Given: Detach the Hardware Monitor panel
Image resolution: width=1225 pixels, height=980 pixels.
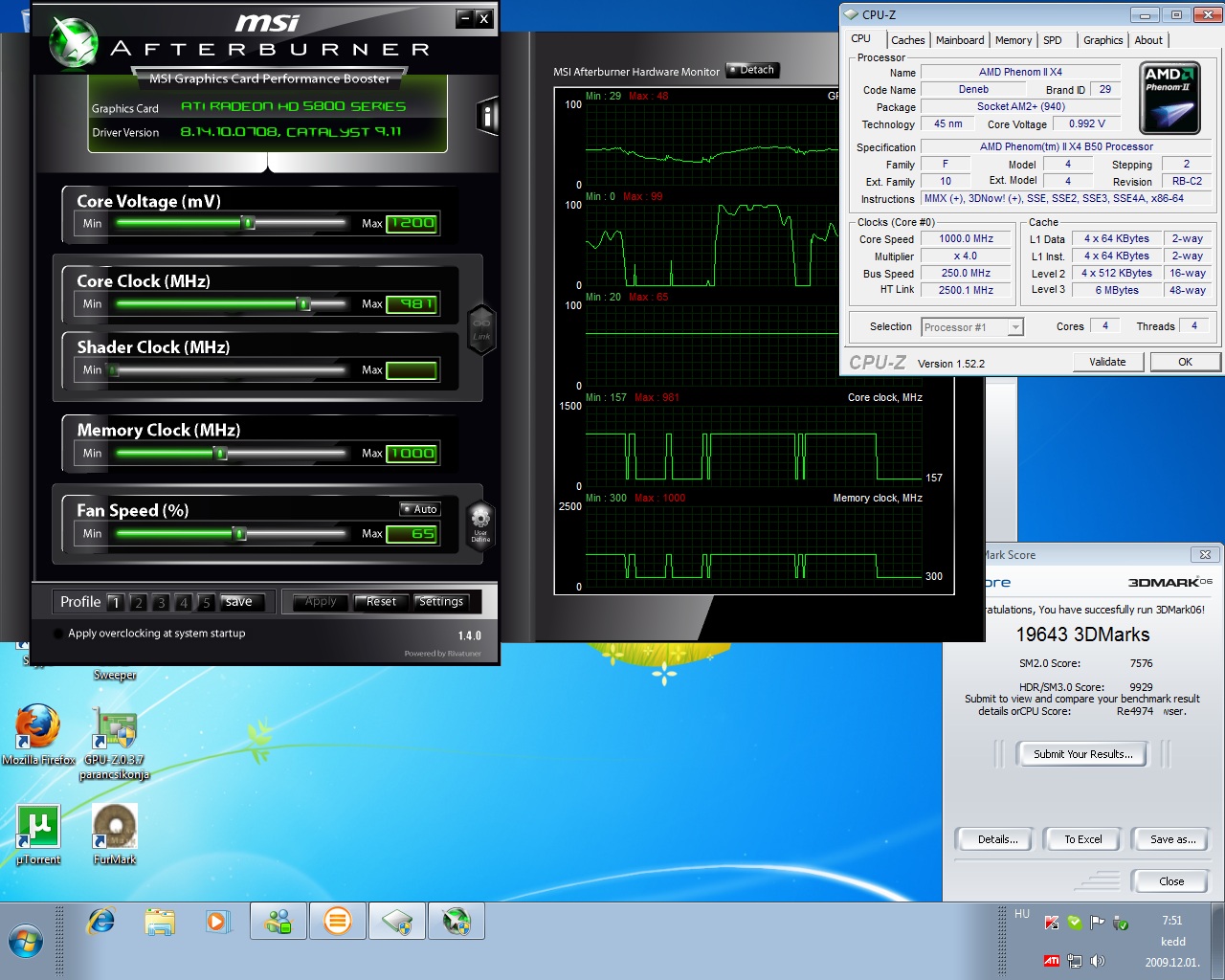Looking at the screenshot, I should (753, 70).
